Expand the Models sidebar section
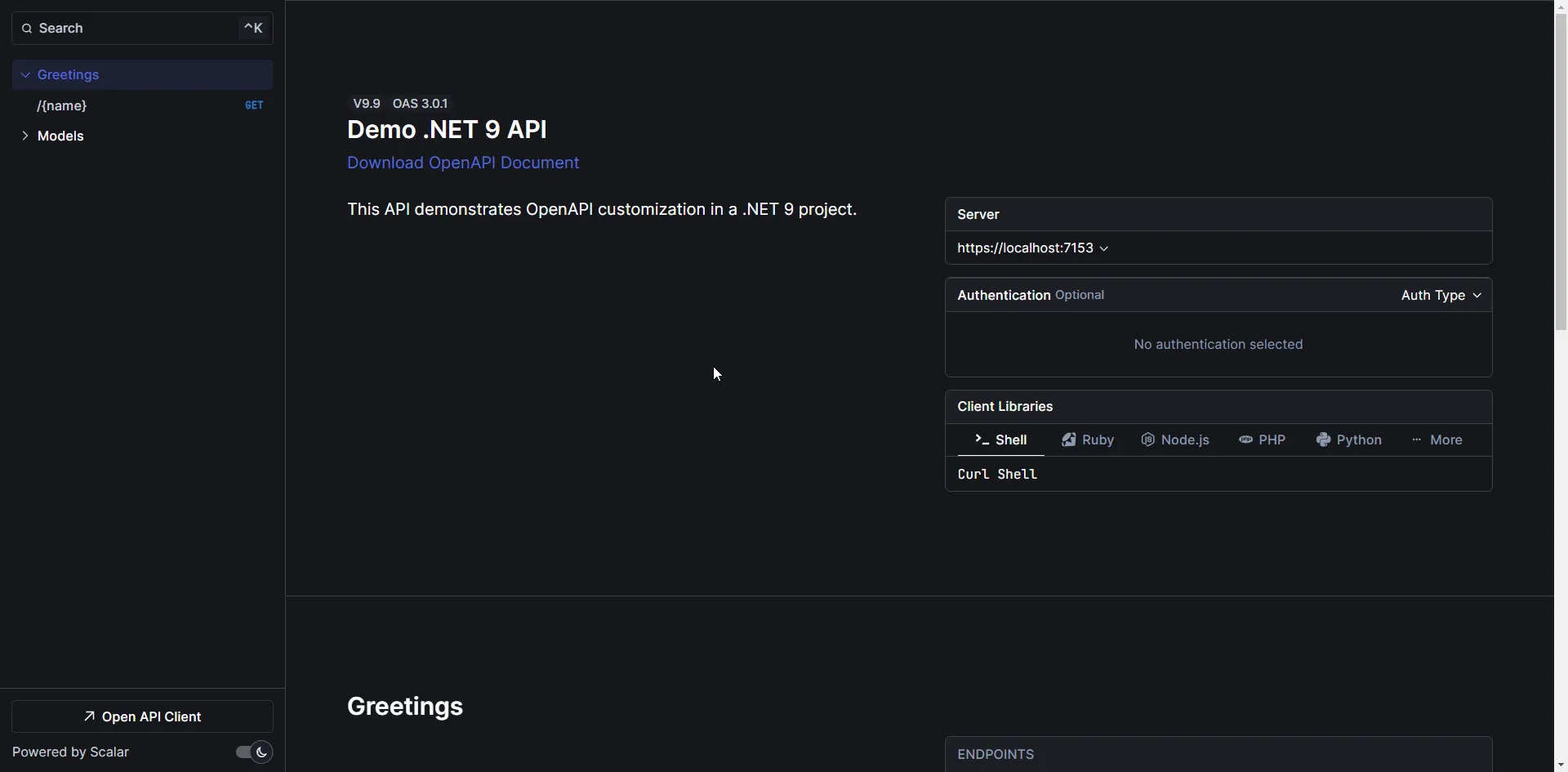 pos(25,136)
